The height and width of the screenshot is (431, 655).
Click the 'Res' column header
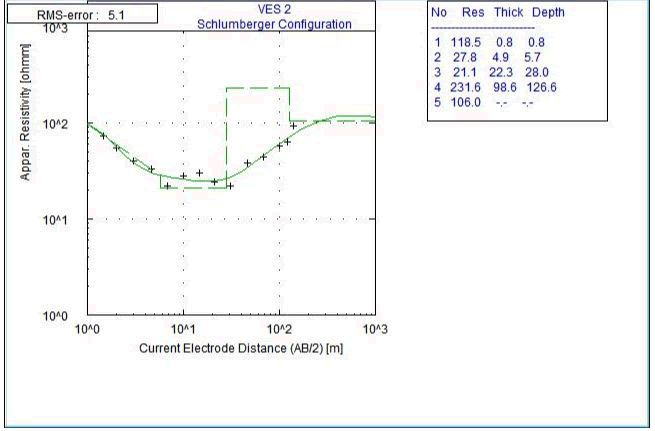coord(472,13)
